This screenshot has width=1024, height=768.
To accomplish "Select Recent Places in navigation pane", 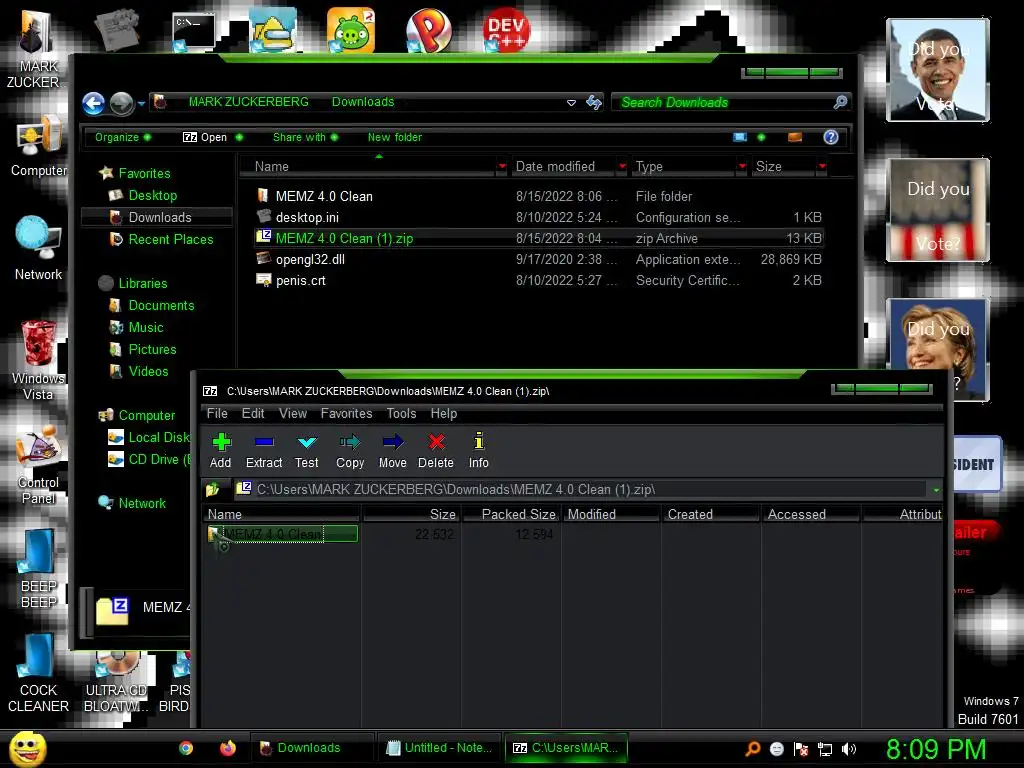I will [x=170, y=240].
